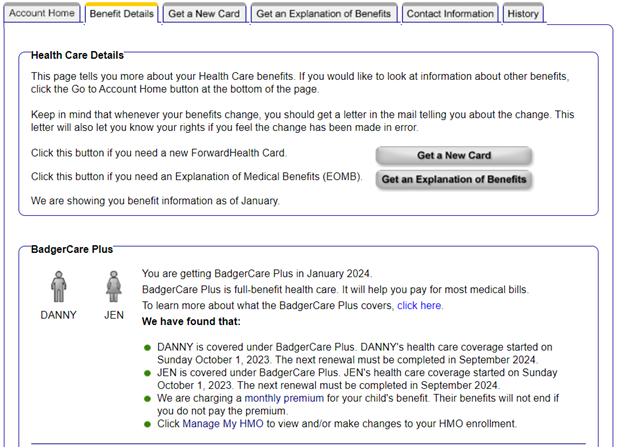Click the Manage My HMO link

click(221, 424)
